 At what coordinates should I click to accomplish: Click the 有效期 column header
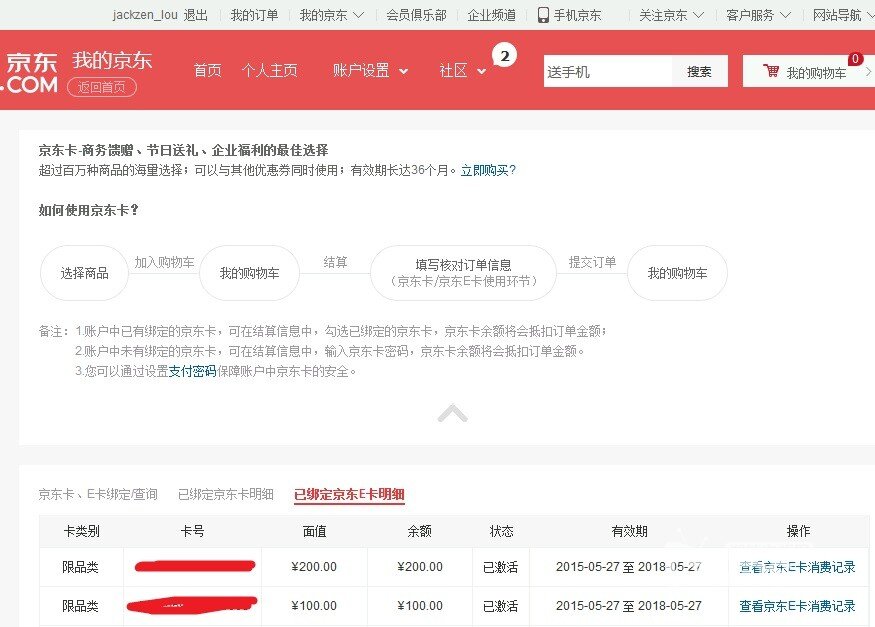[x=629, y=531]
